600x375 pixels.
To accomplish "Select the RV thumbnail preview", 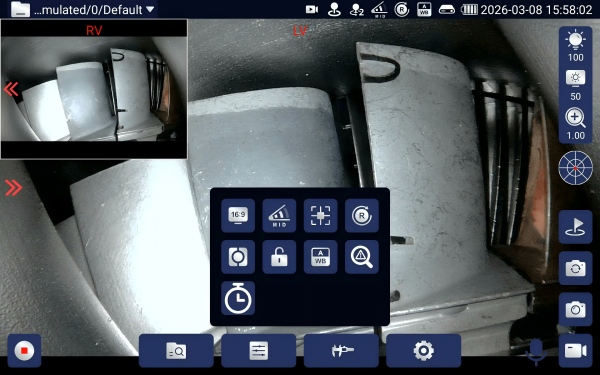I will coord(94,89).
